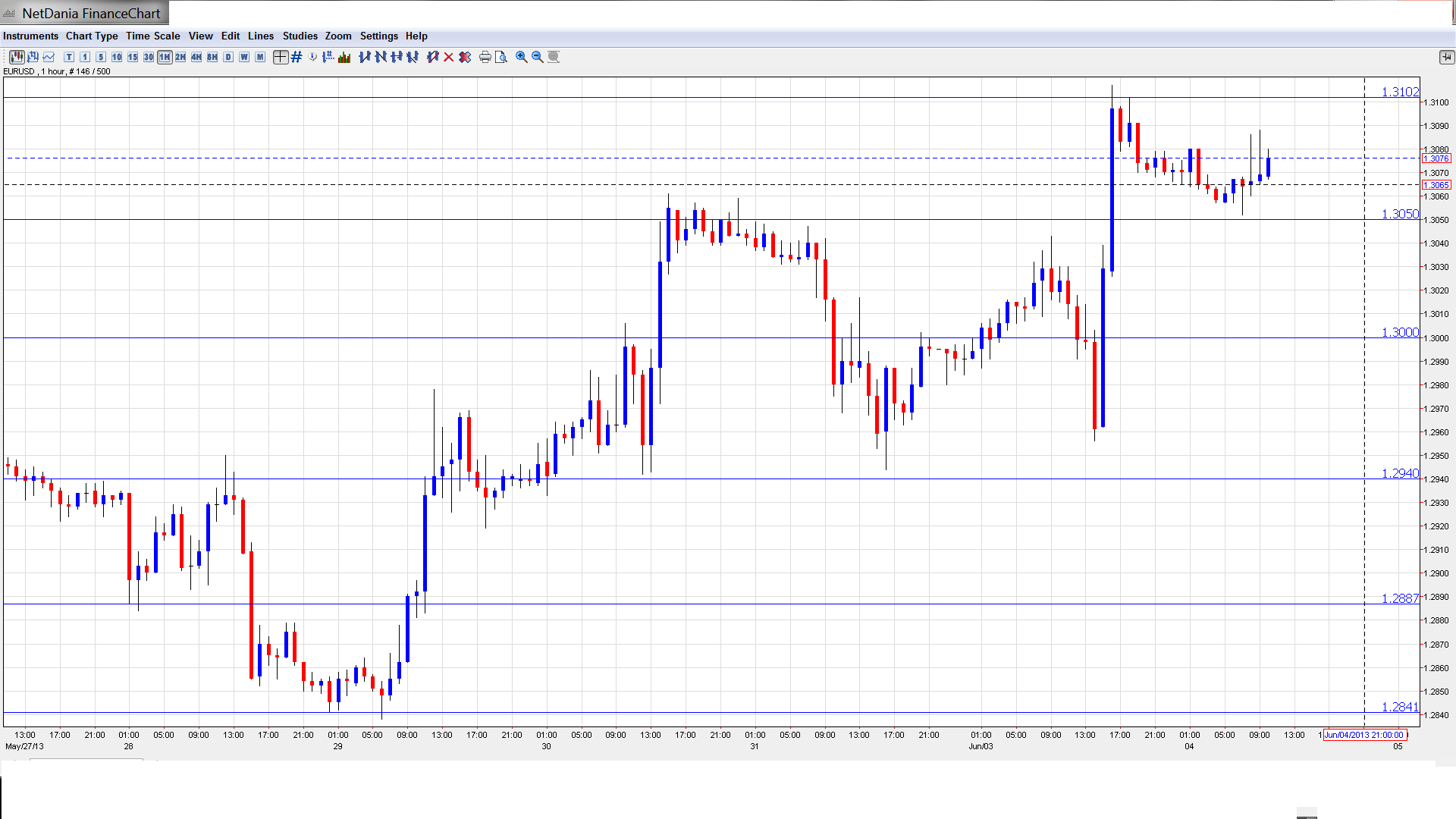
Task: Expand the Time Scale menu
Action: pos(152,36)
